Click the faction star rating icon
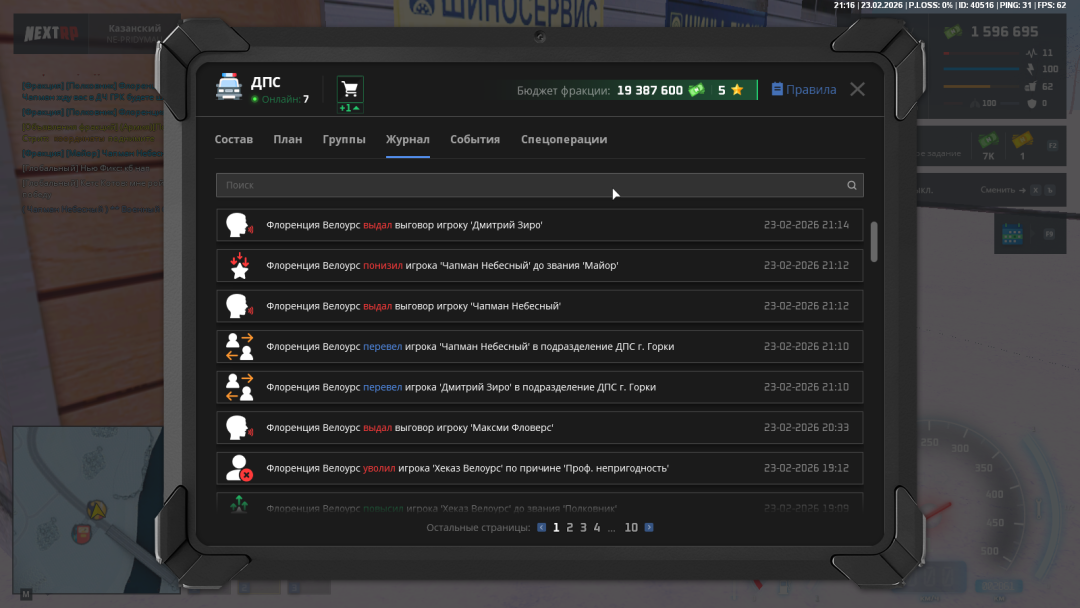This screenshot has width=1080, height=608. (x=737, y=90)
